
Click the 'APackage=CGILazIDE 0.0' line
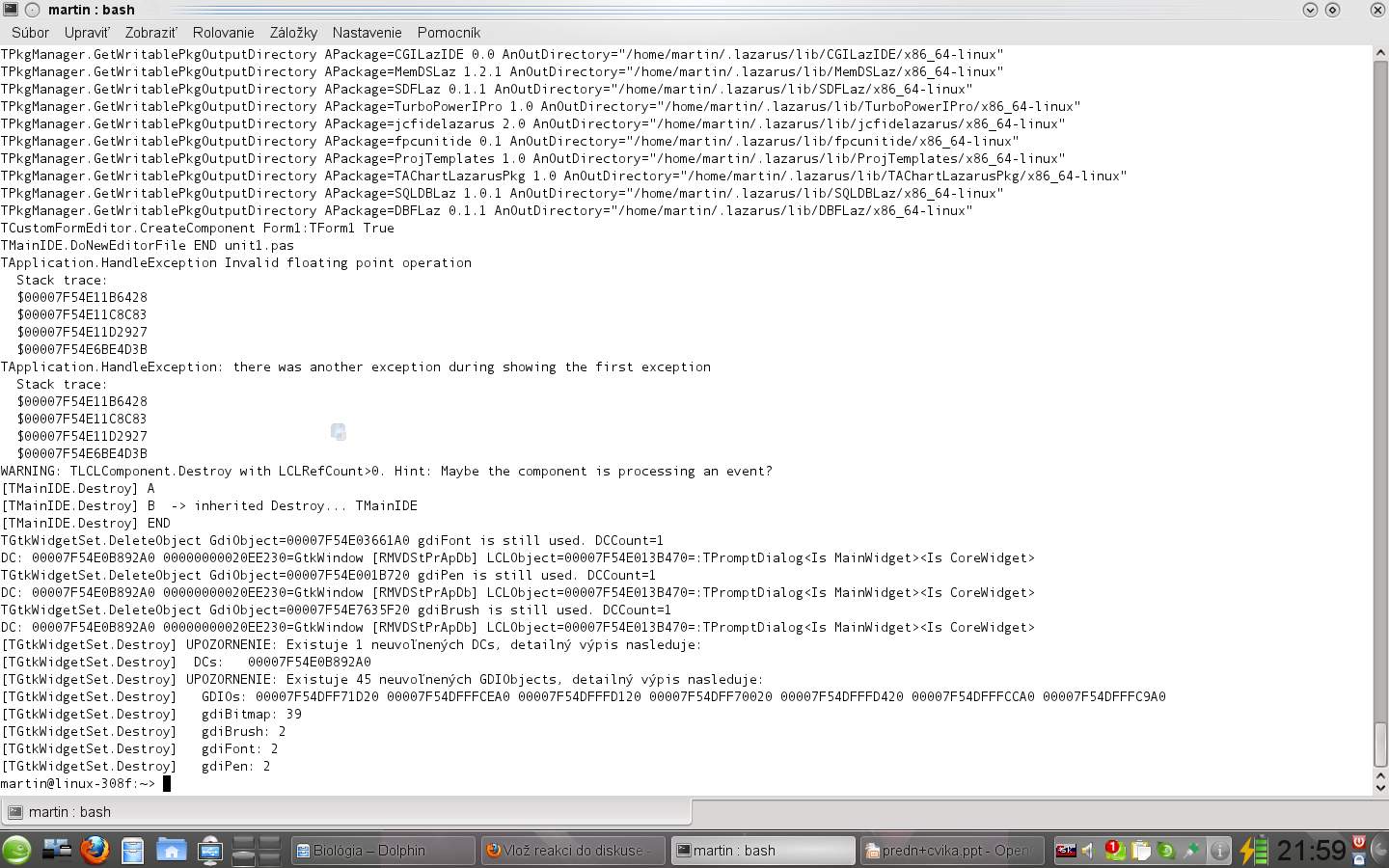coord(502,54)
